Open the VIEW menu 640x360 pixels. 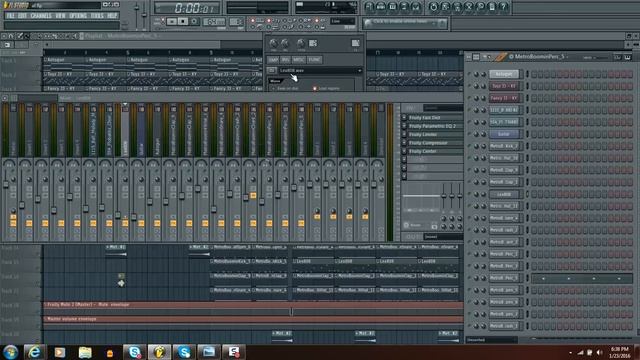(x=60, y=16)
